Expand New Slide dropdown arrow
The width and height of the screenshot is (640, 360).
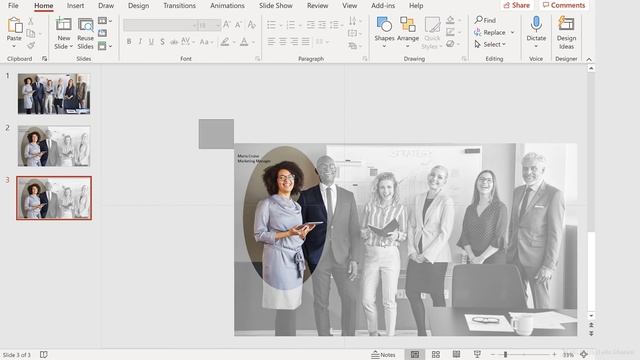pyautogui.click(x=71, y=47)
